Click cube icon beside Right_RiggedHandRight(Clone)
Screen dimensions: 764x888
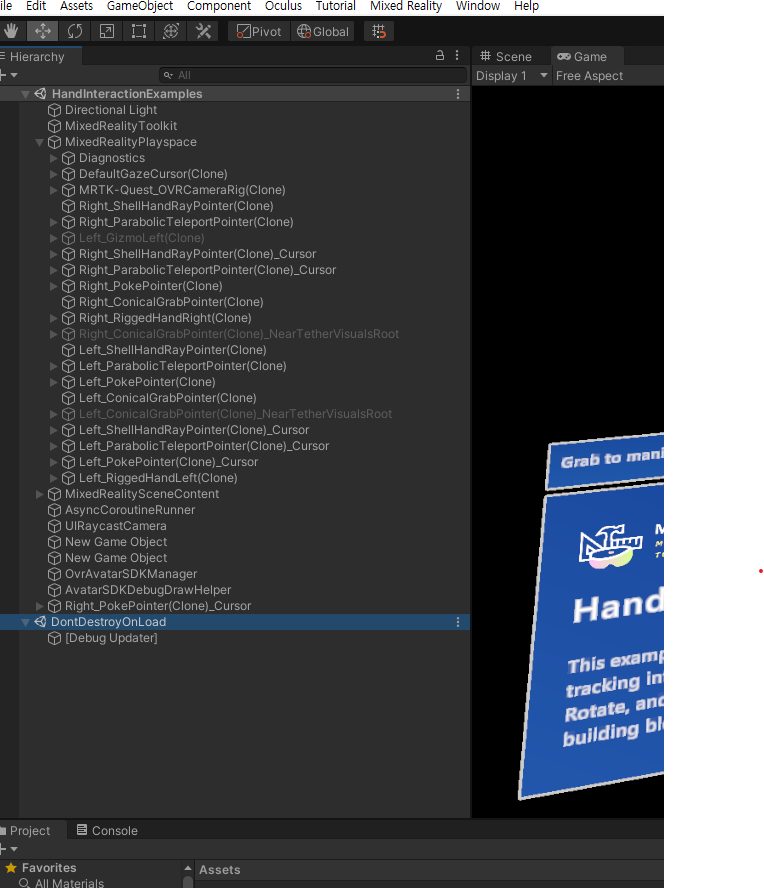coord(69,318)
